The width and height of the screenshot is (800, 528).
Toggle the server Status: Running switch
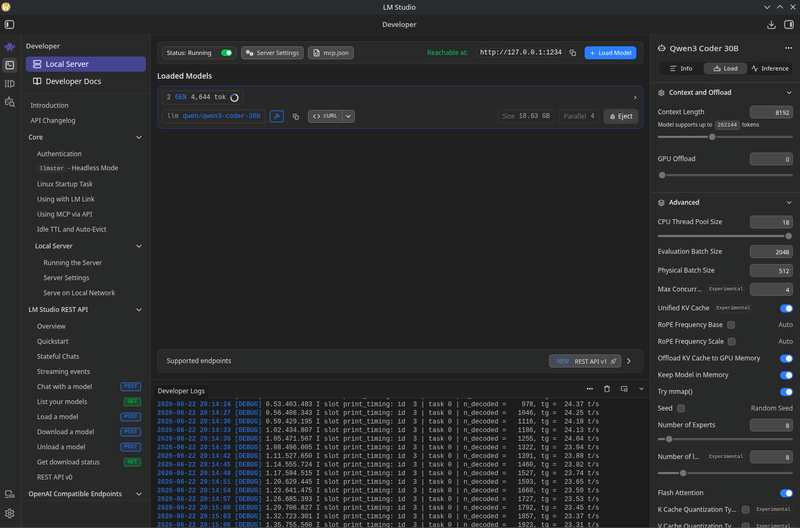click(x=227, y=53)
